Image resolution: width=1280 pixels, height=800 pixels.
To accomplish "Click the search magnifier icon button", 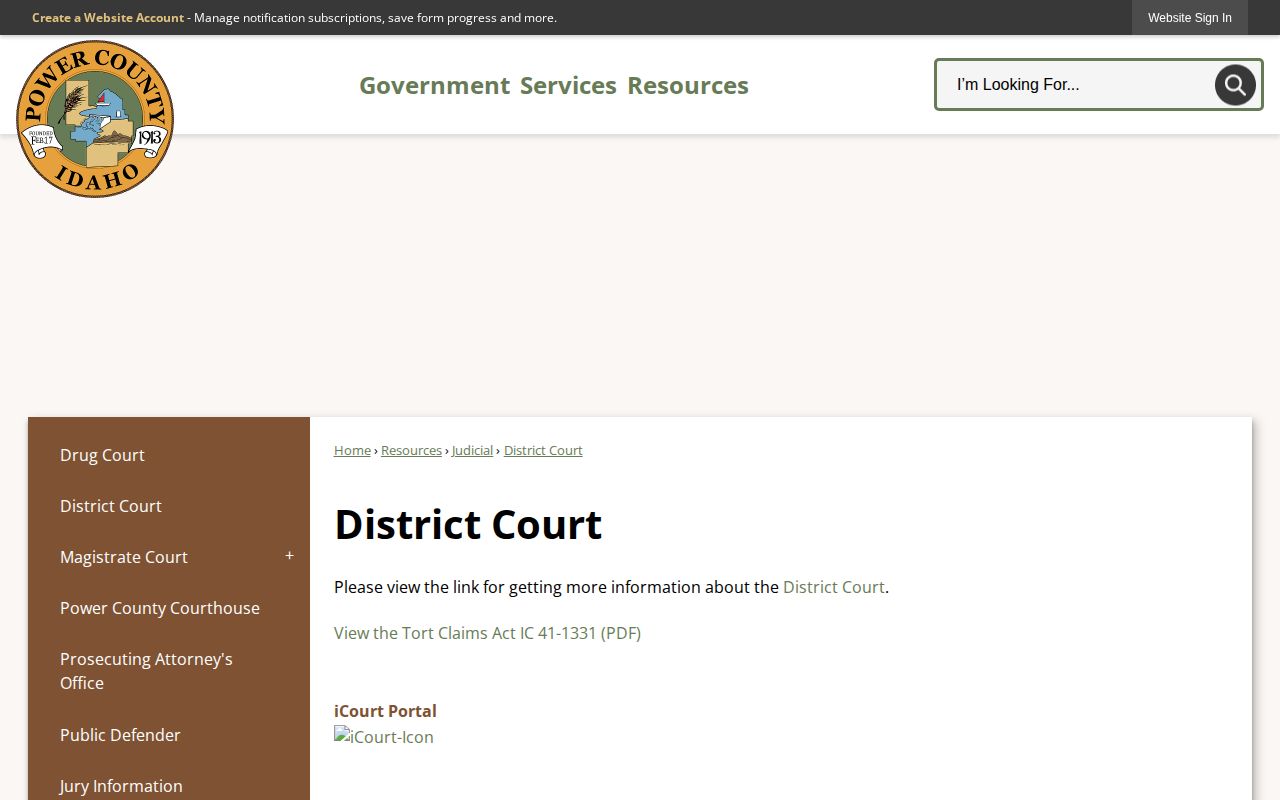I will click(1235, 85).
